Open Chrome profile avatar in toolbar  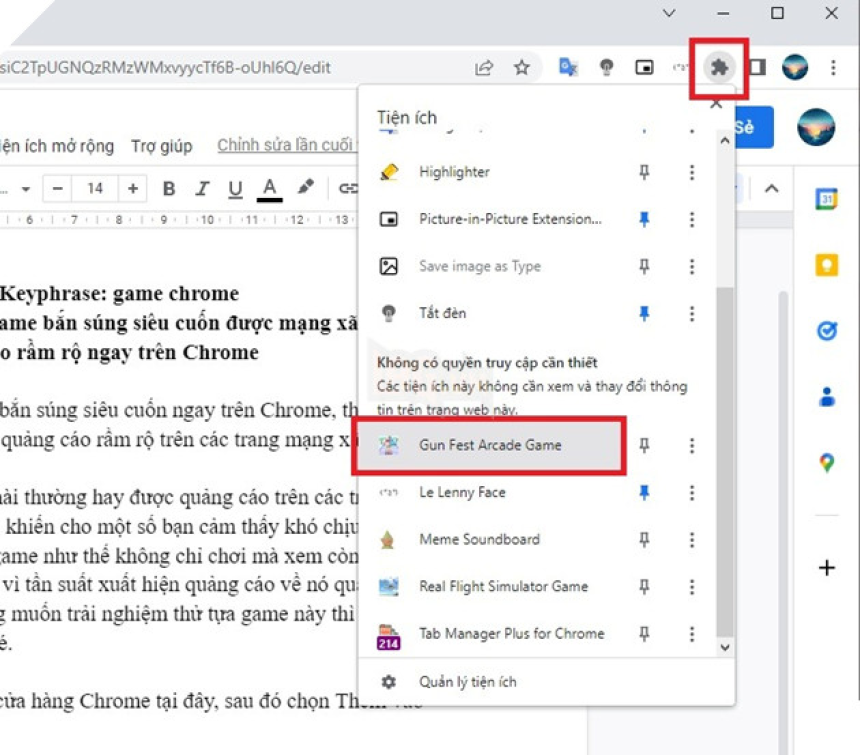(795, 67)
